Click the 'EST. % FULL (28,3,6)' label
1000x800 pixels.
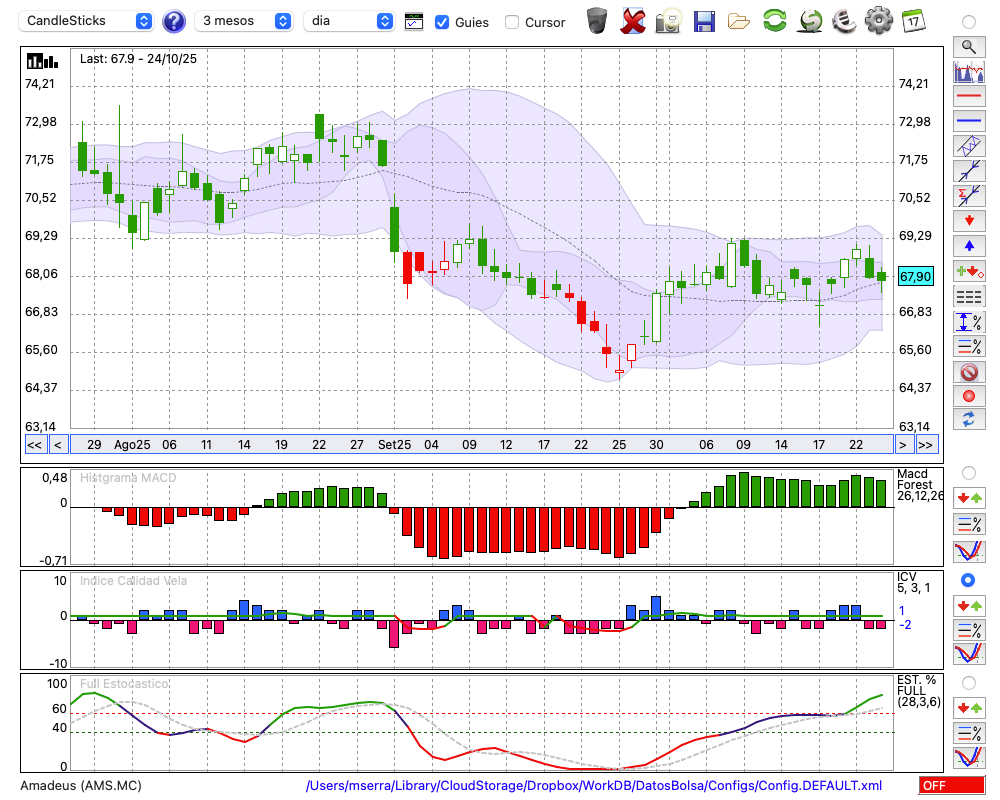pos(918,691)
